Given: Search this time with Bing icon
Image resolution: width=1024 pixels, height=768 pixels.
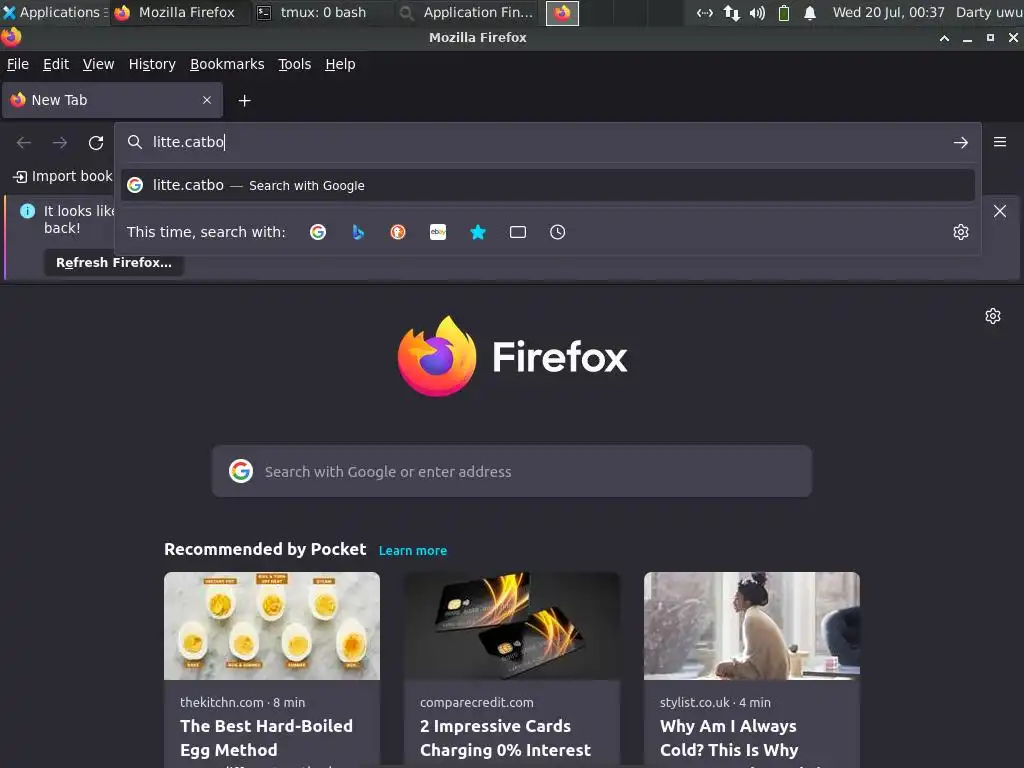Looking at the screenshot, I should [x=358, y=232].
